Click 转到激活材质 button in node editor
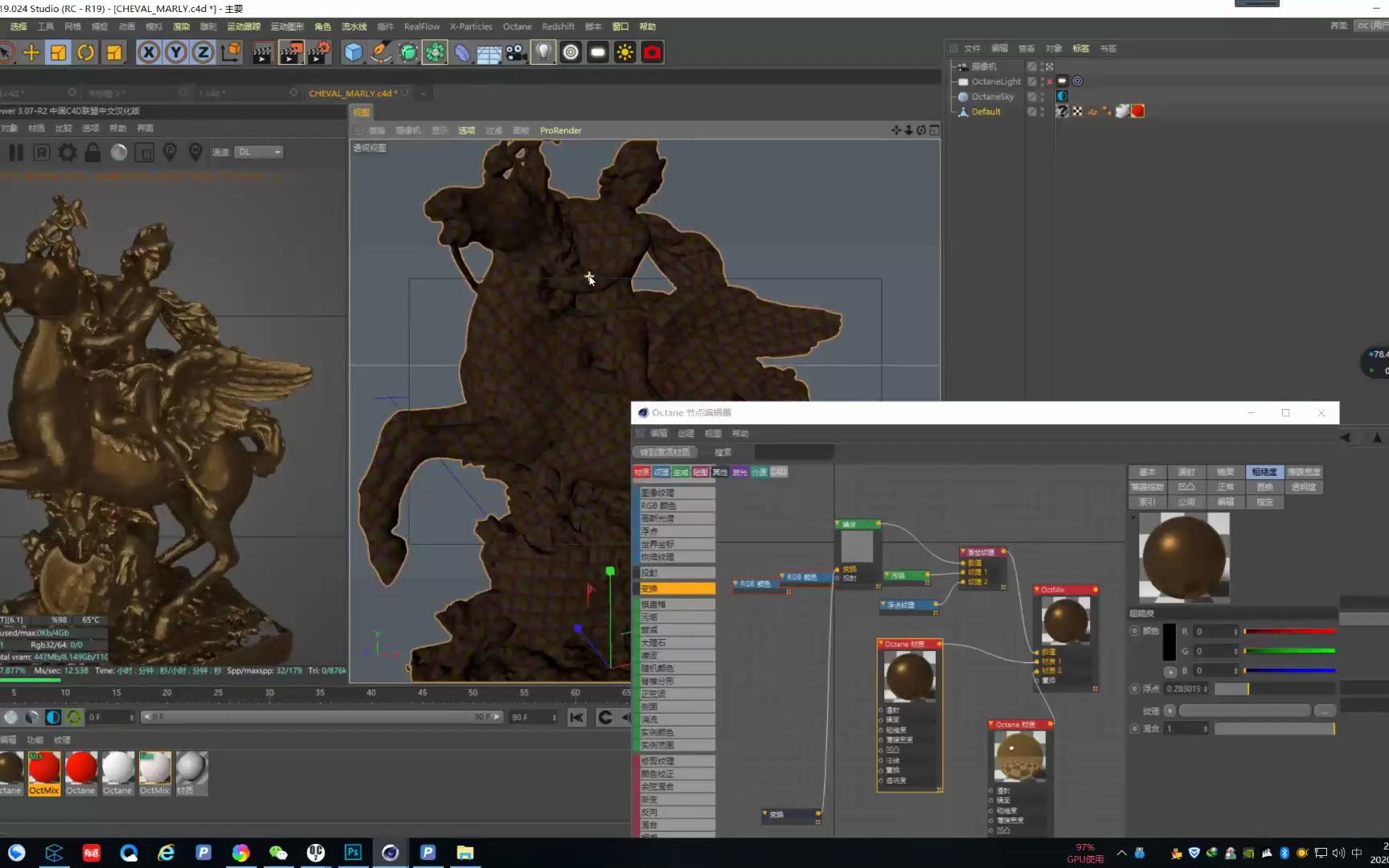Screen dimensions: 1389x868 pos(666,452)
